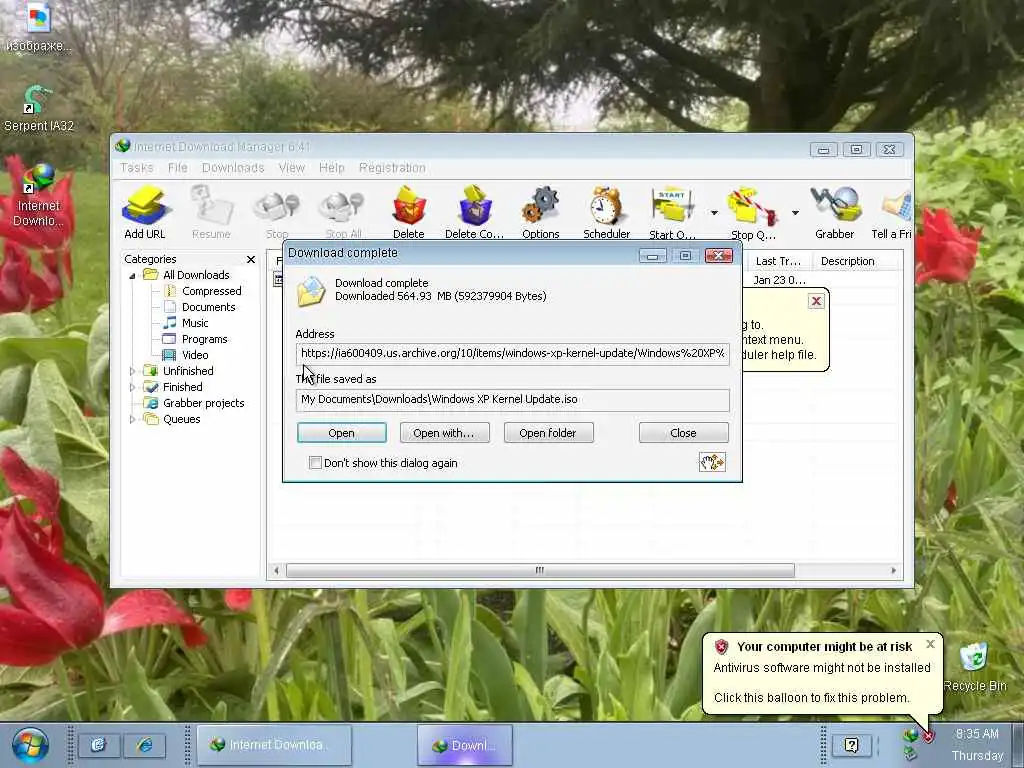Open the View menu

coord(292,168)
